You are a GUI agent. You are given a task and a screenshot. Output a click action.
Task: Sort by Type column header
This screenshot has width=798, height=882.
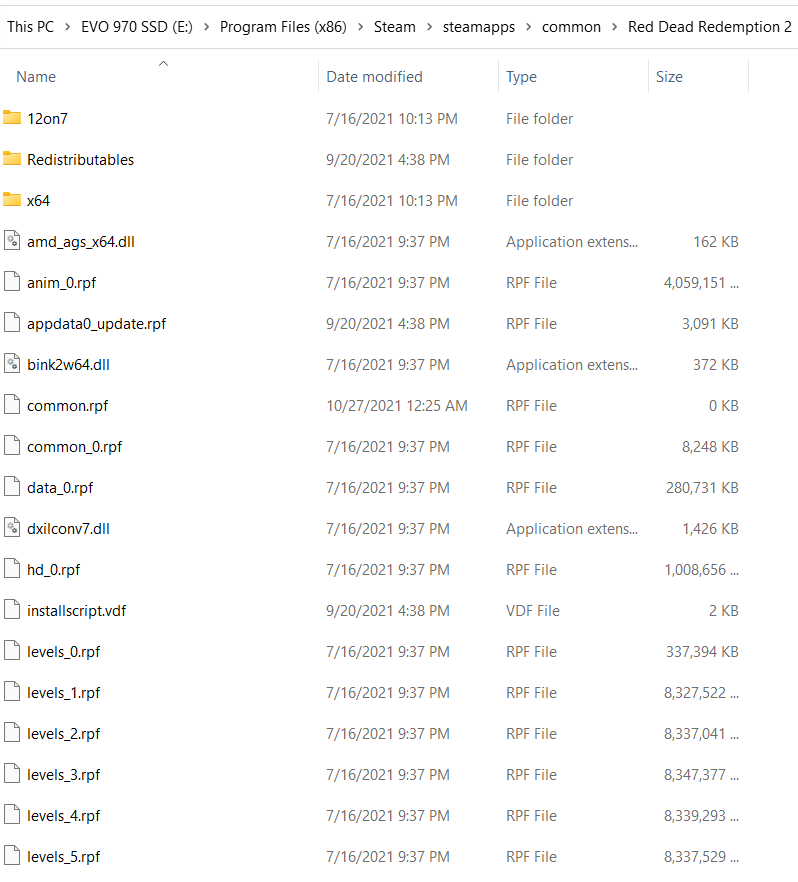coord(521,76)
